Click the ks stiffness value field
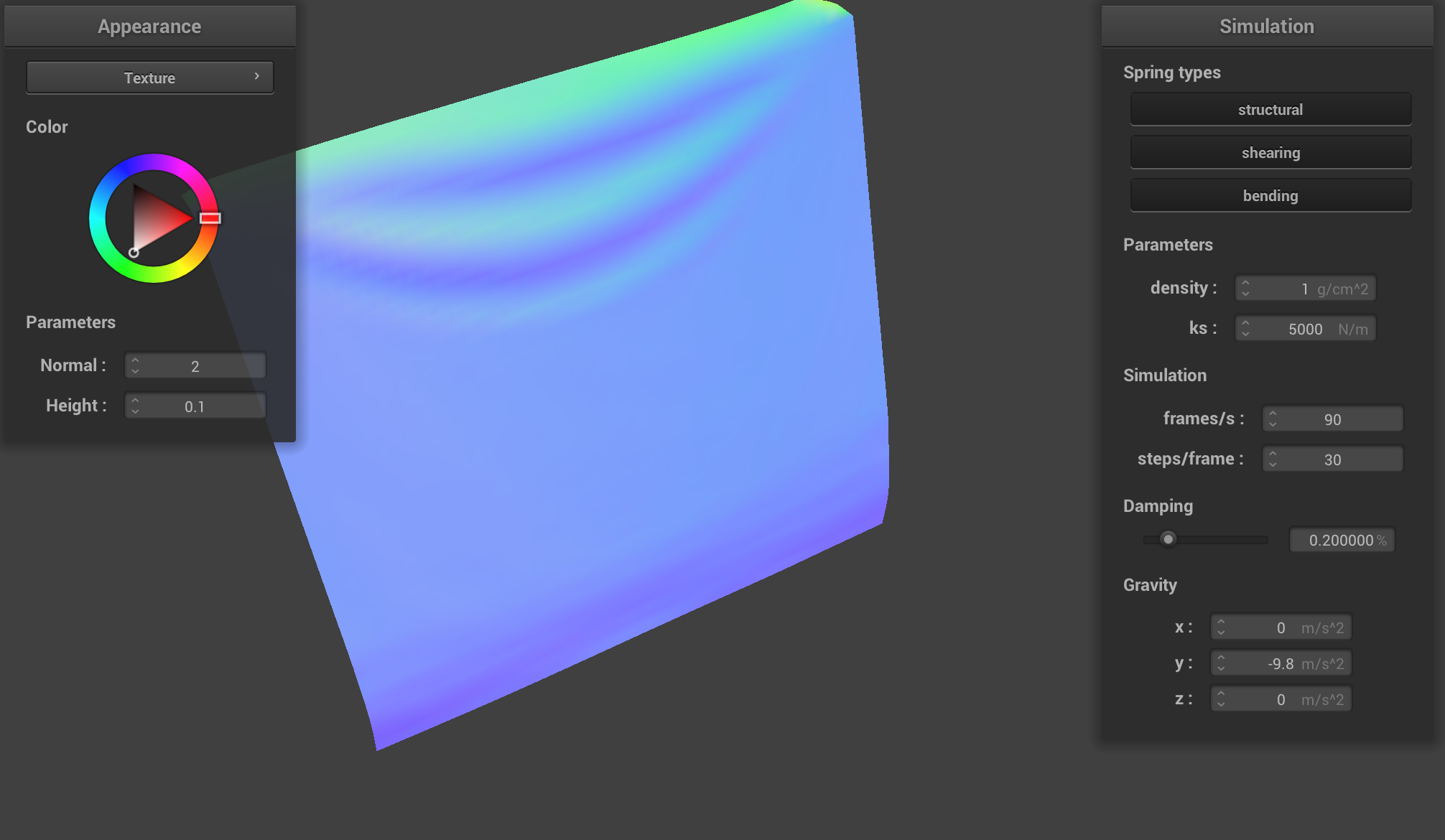The height and width of the screenshot is (840, 1445). pyautogui.click(x=1305, y=328)
